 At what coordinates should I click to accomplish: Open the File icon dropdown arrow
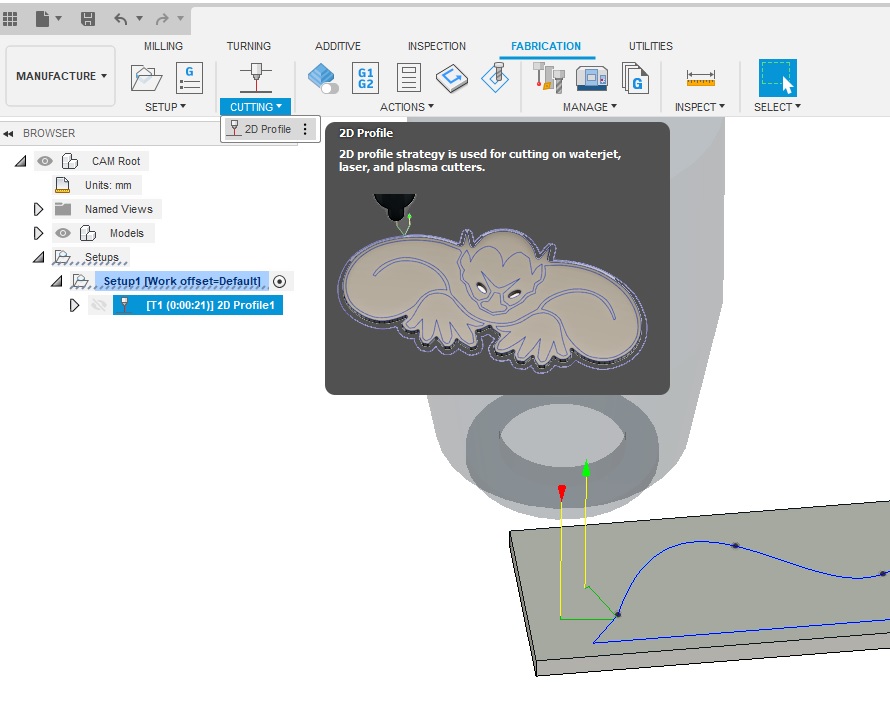[x=58, y=19]
